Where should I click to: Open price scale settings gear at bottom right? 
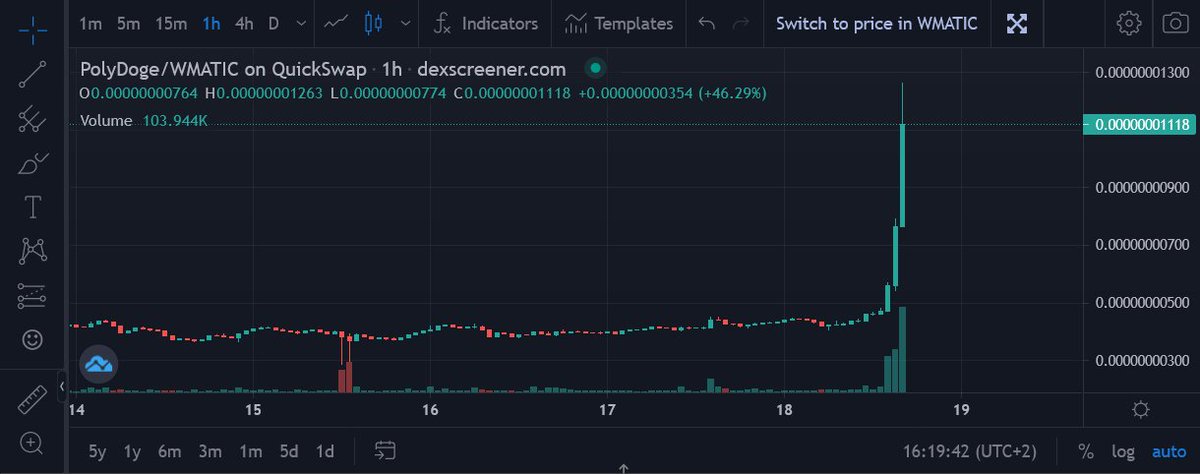pos(1140,410)
